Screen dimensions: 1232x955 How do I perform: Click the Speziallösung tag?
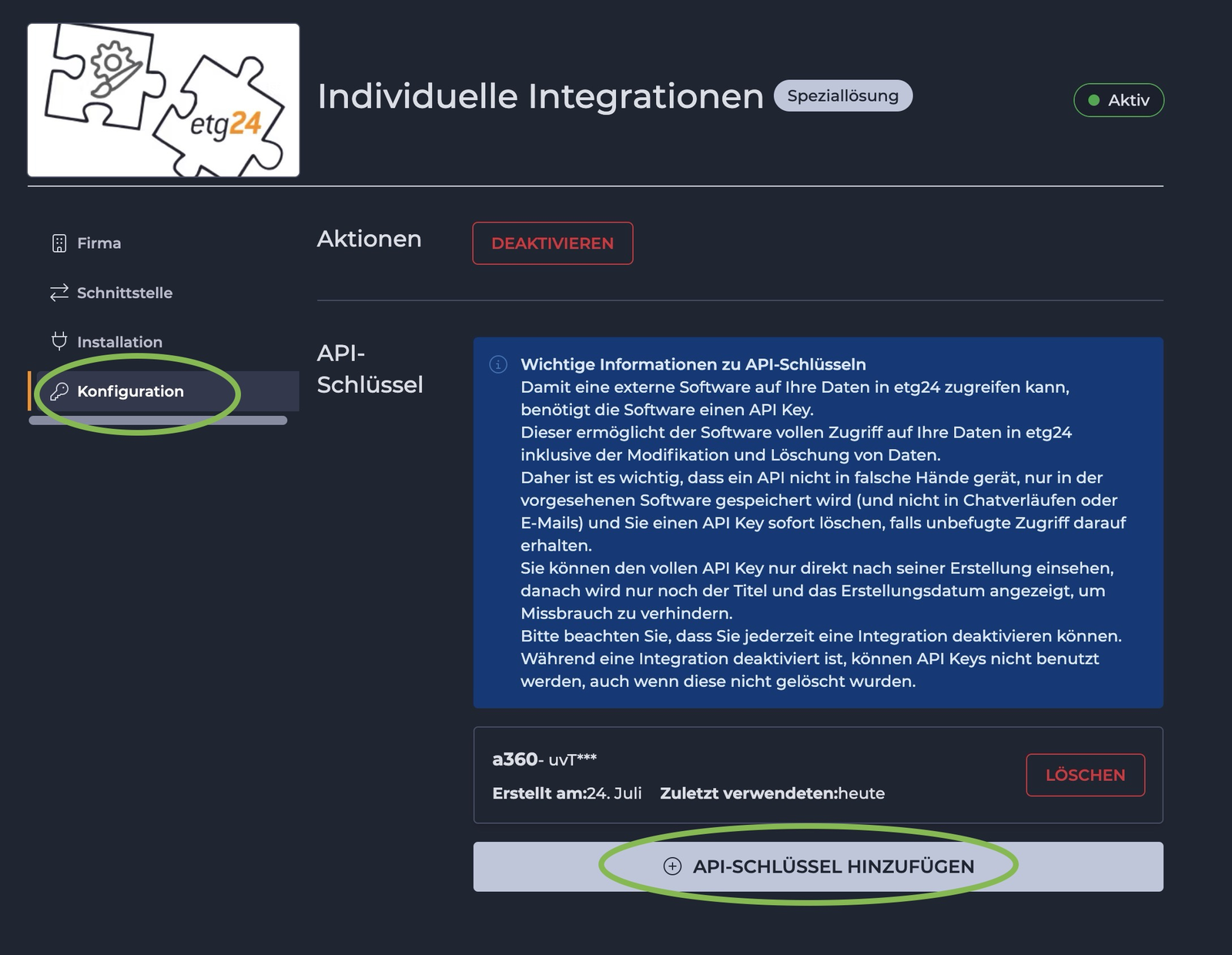843,95
